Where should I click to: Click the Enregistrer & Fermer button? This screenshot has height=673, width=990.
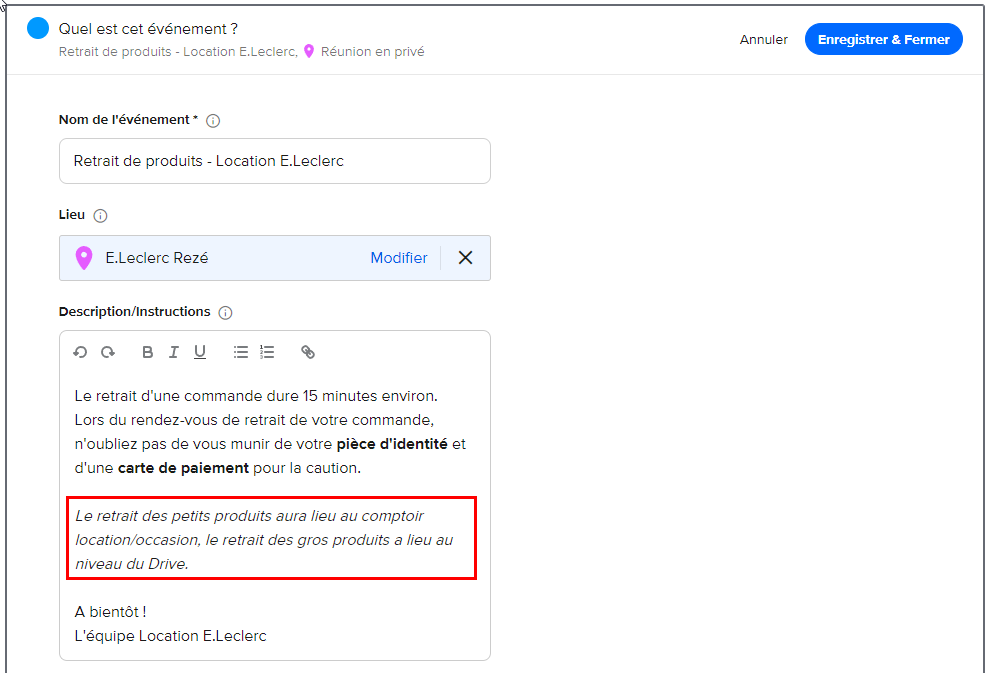[883, 39]
